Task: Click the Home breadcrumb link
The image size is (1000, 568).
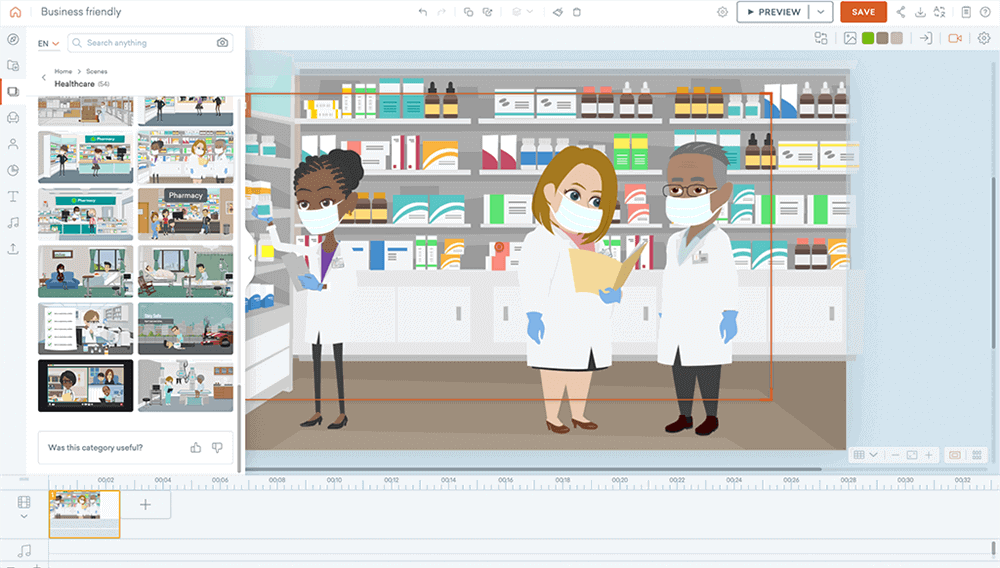Action: [63, 71]
